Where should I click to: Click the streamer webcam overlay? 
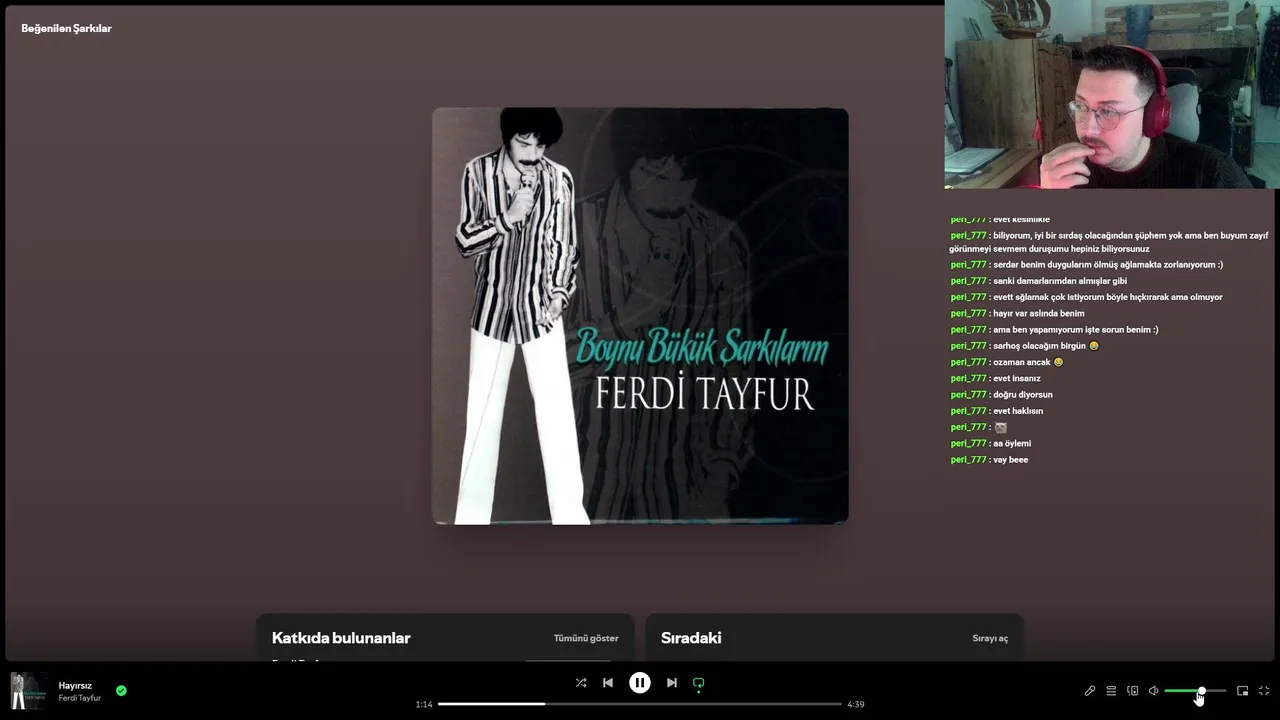coord(1112,94)
